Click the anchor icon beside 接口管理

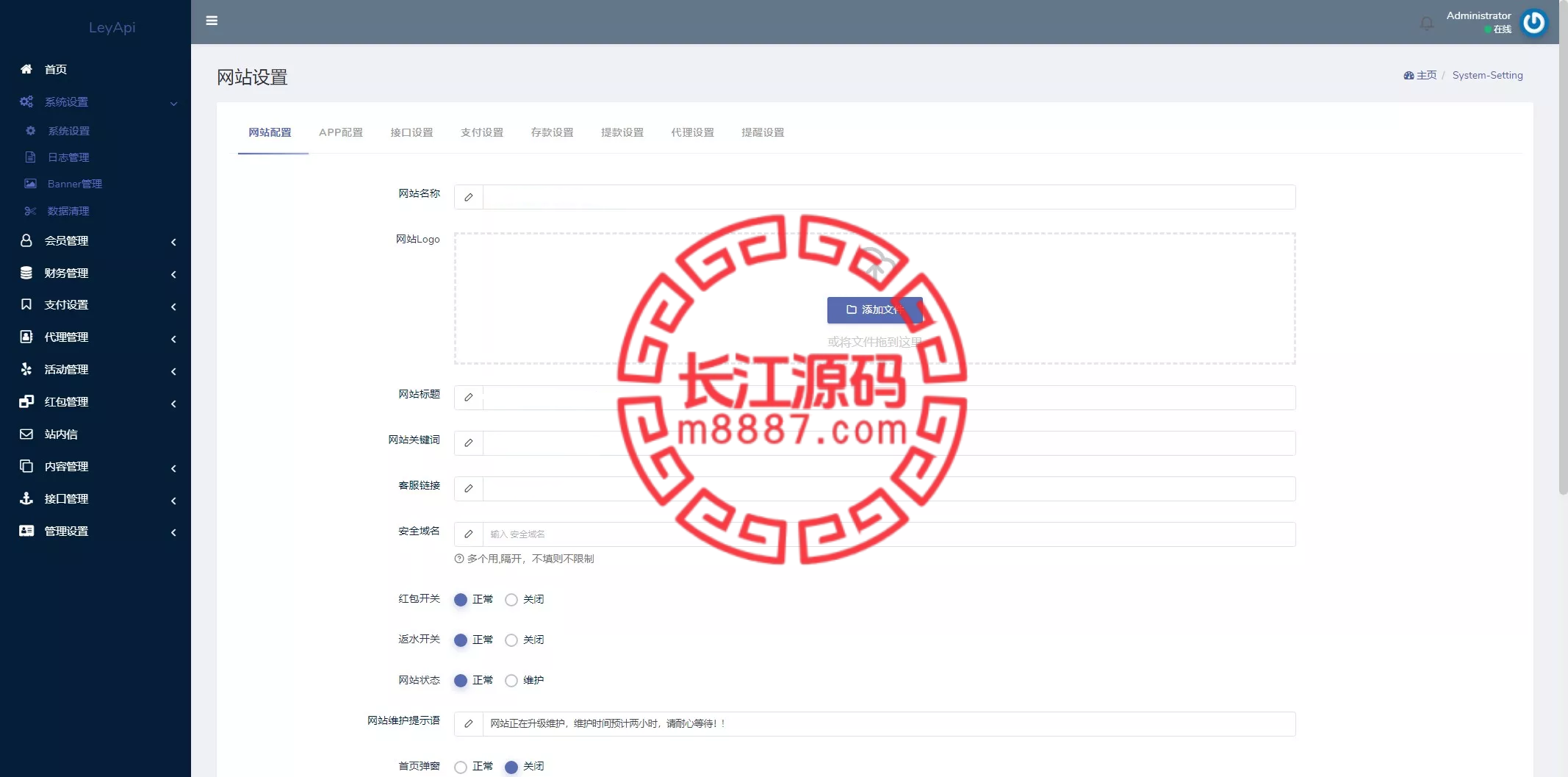pyautogui.click(x=26, y=498)
